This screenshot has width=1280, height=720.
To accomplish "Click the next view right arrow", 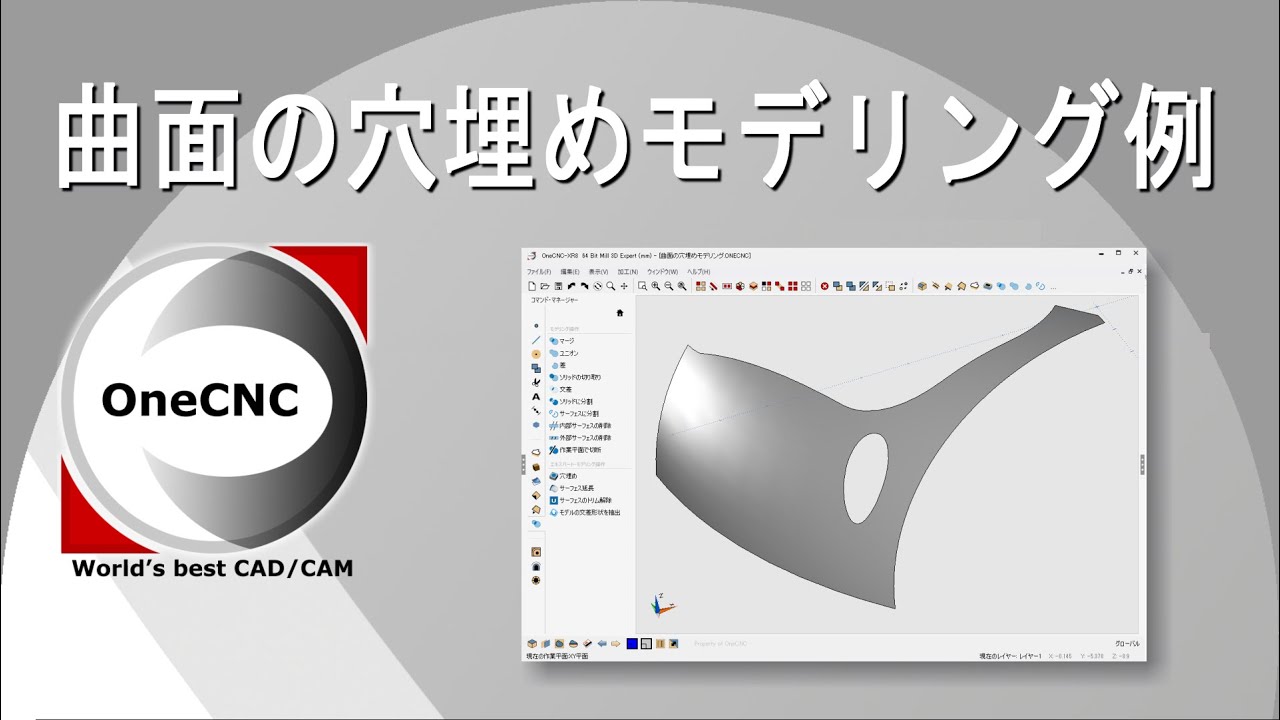I will (x=616, y=643).
